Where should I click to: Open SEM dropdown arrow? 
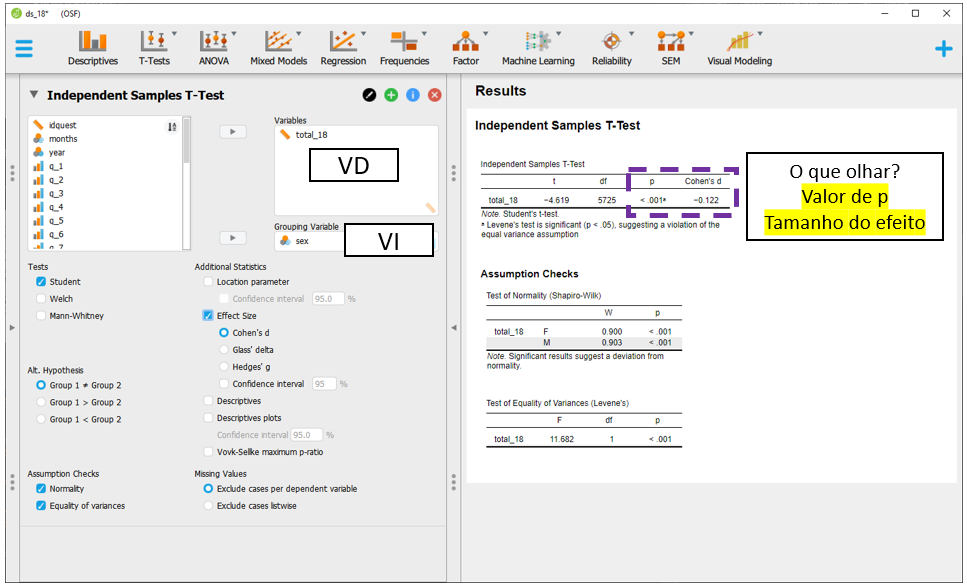pos(691,34)
